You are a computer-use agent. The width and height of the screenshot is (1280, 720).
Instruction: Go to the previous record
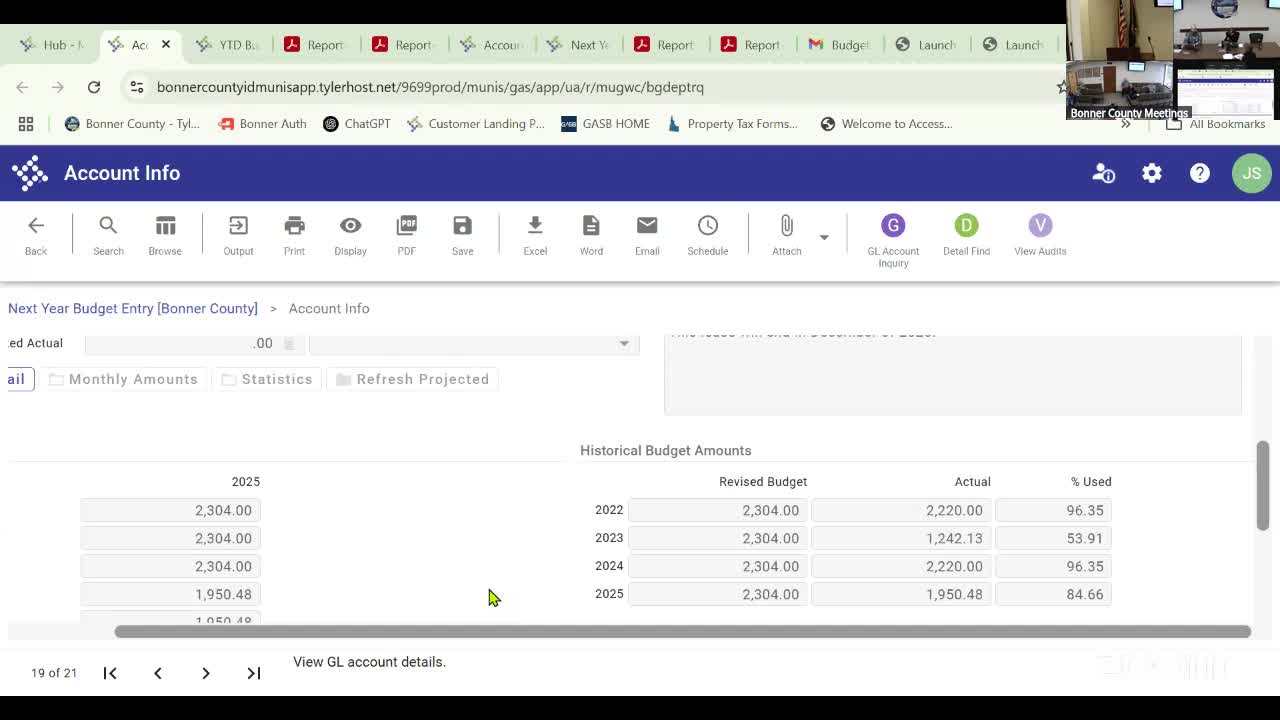(158, 673)
